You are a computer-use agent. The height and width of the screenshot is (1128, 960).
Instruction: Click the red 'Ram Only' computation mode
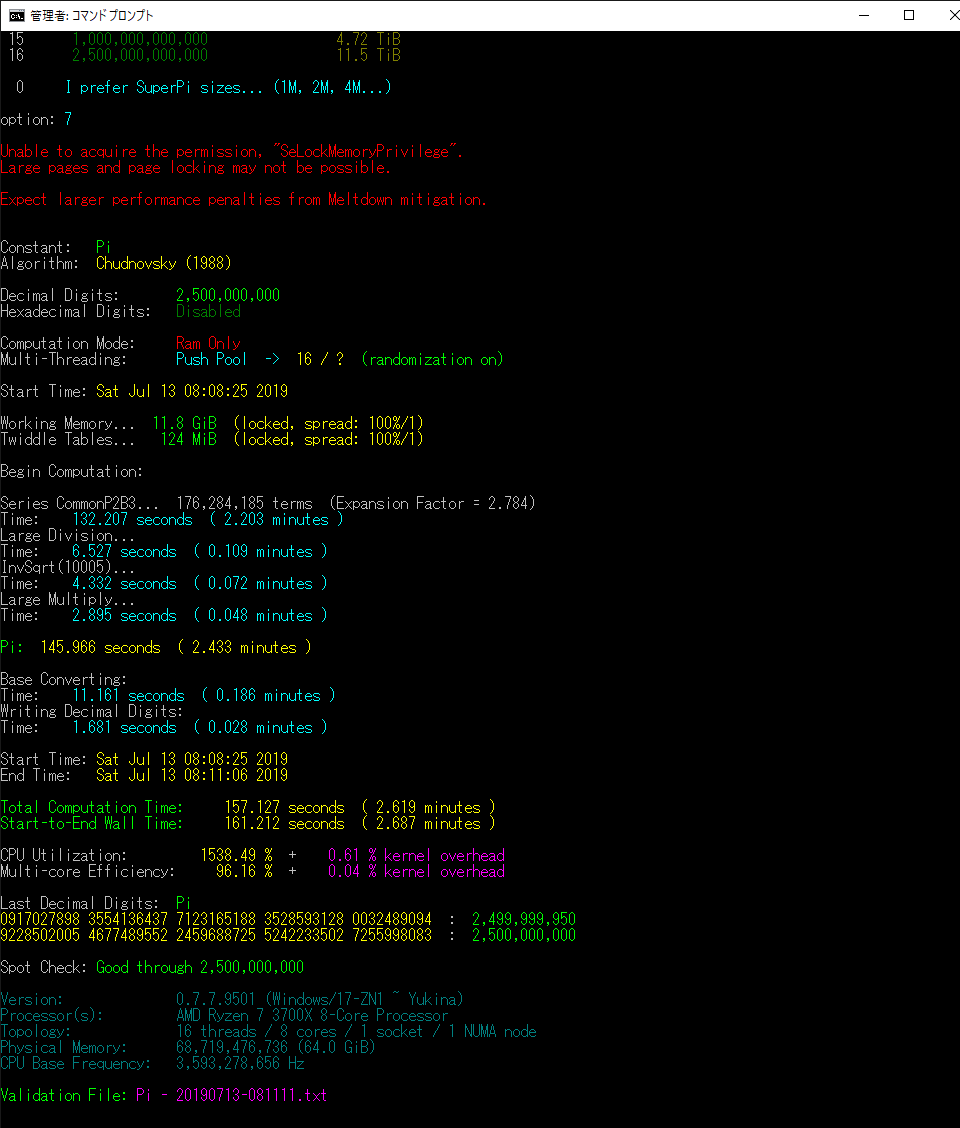tap(208, 344)
